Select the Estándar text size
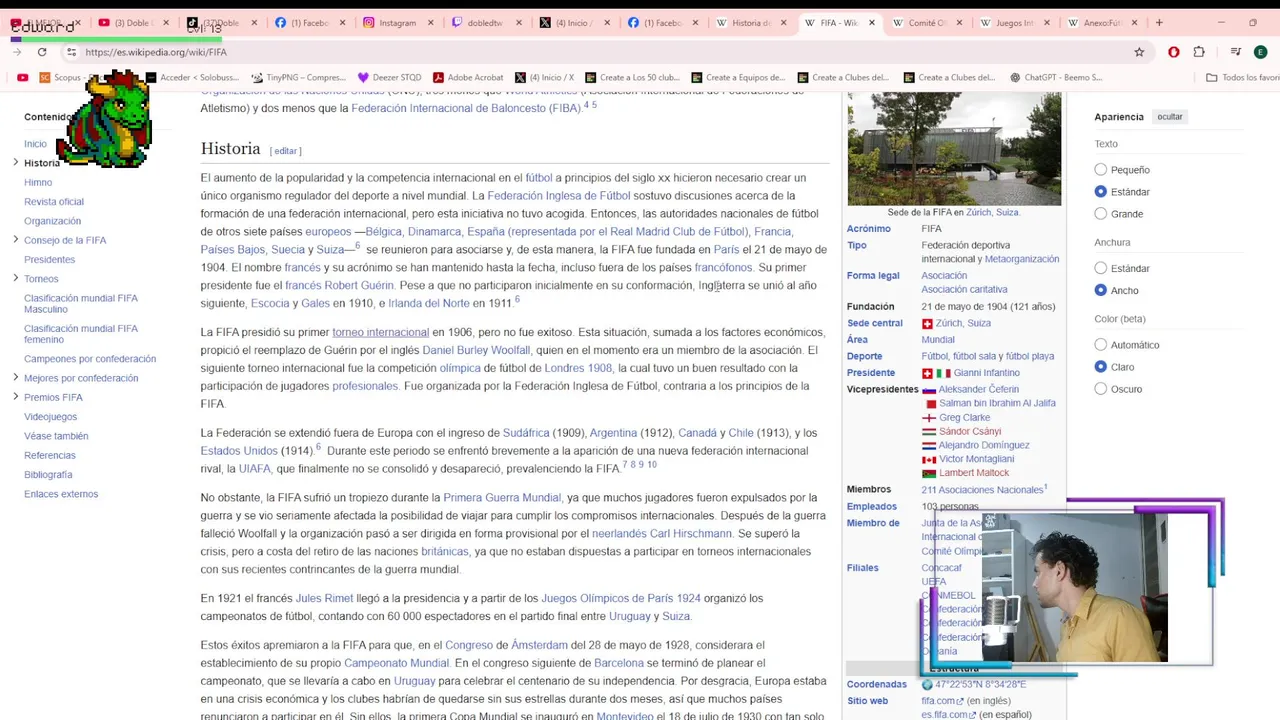Screen dimensions: 1280x720 [1101, 192]
